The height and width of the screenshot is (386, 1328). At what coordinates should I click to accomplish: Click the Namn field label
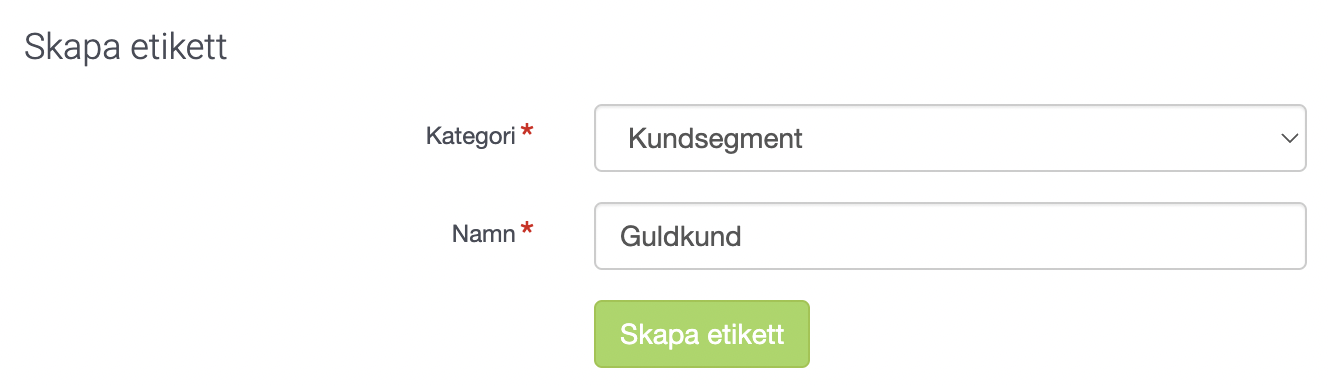tap(484, 233)
